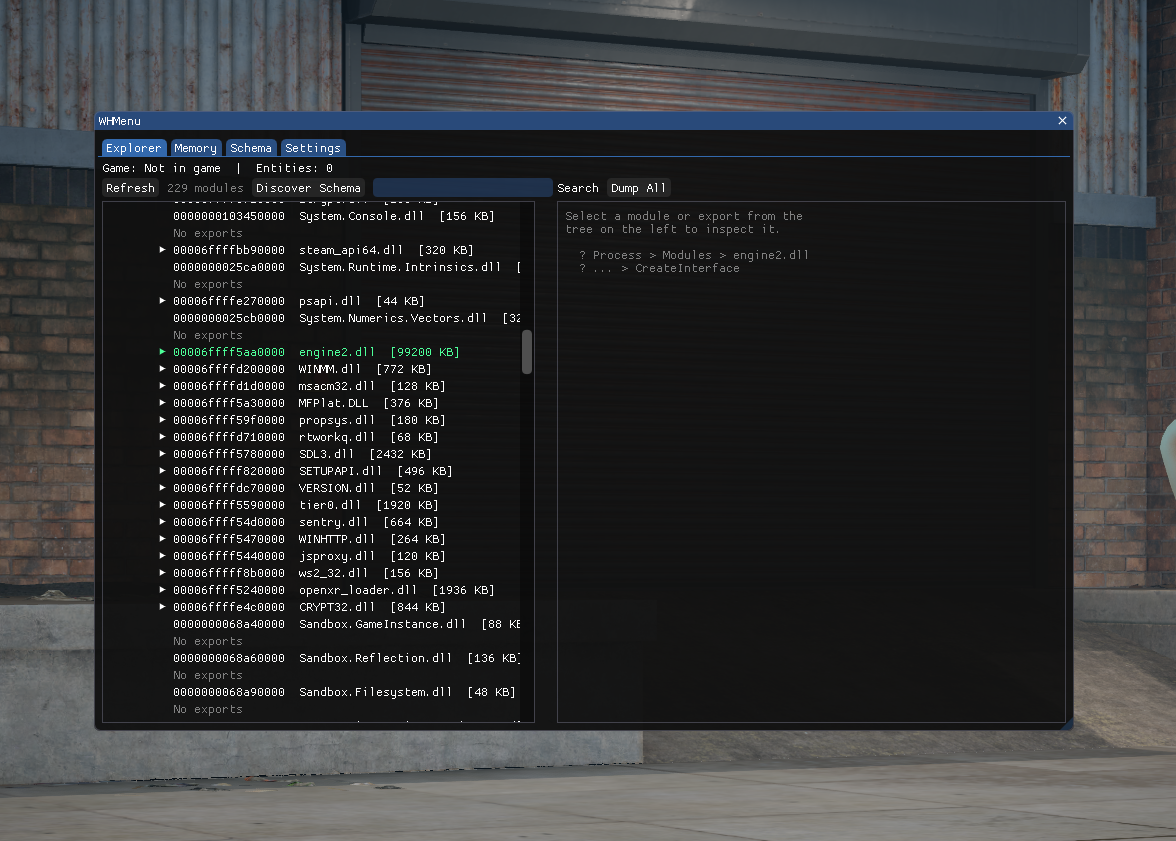Click the 'Game: Not in game' status

pos(161,168)
